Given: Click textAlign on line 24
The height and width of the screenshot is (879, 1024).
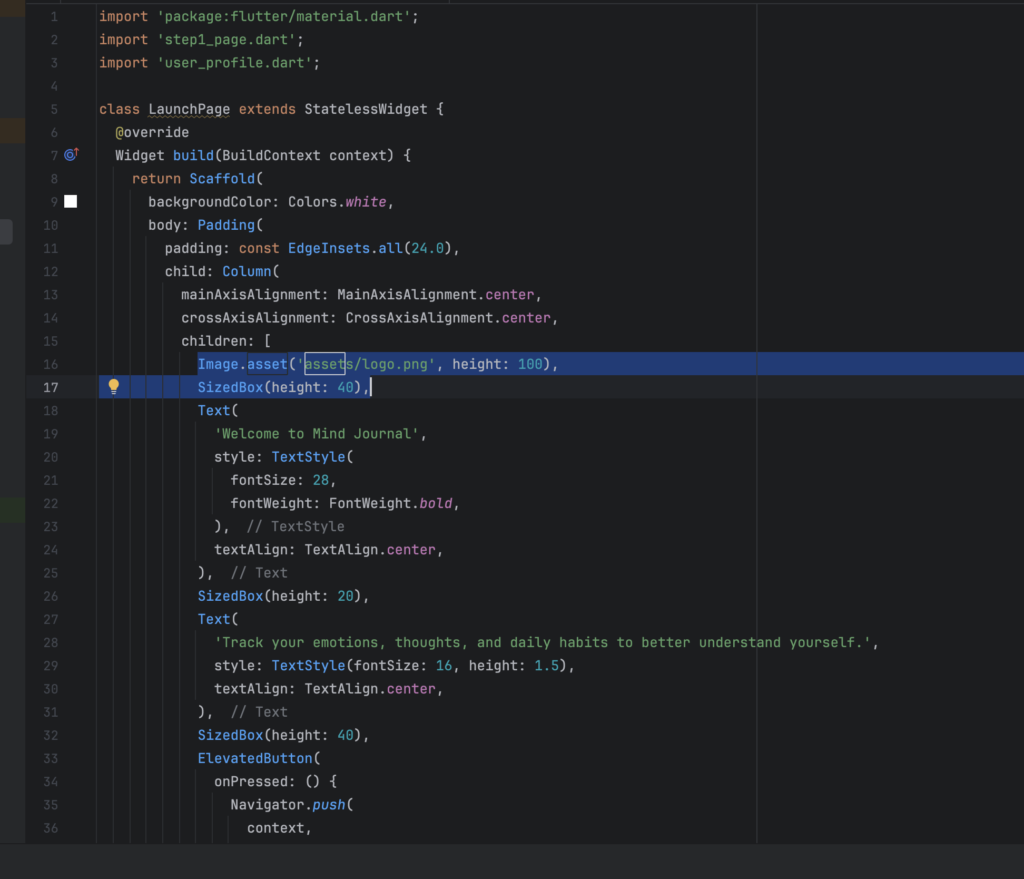Looking at the screenshot, I should click(x=251, y=550).
